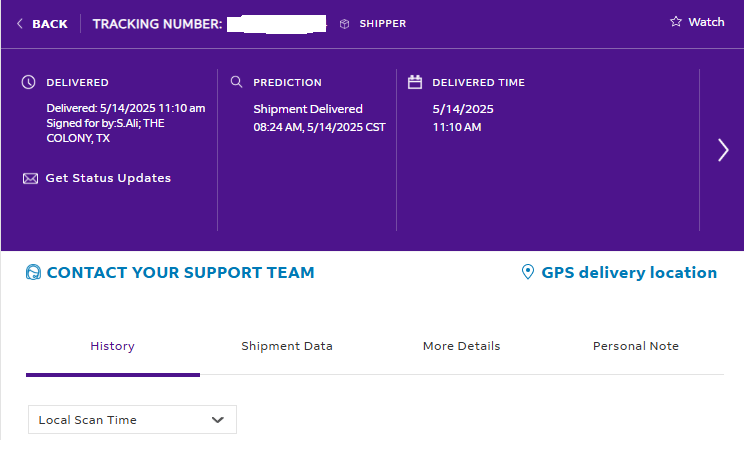Open the GPS delivery location link

coord(629,273)
